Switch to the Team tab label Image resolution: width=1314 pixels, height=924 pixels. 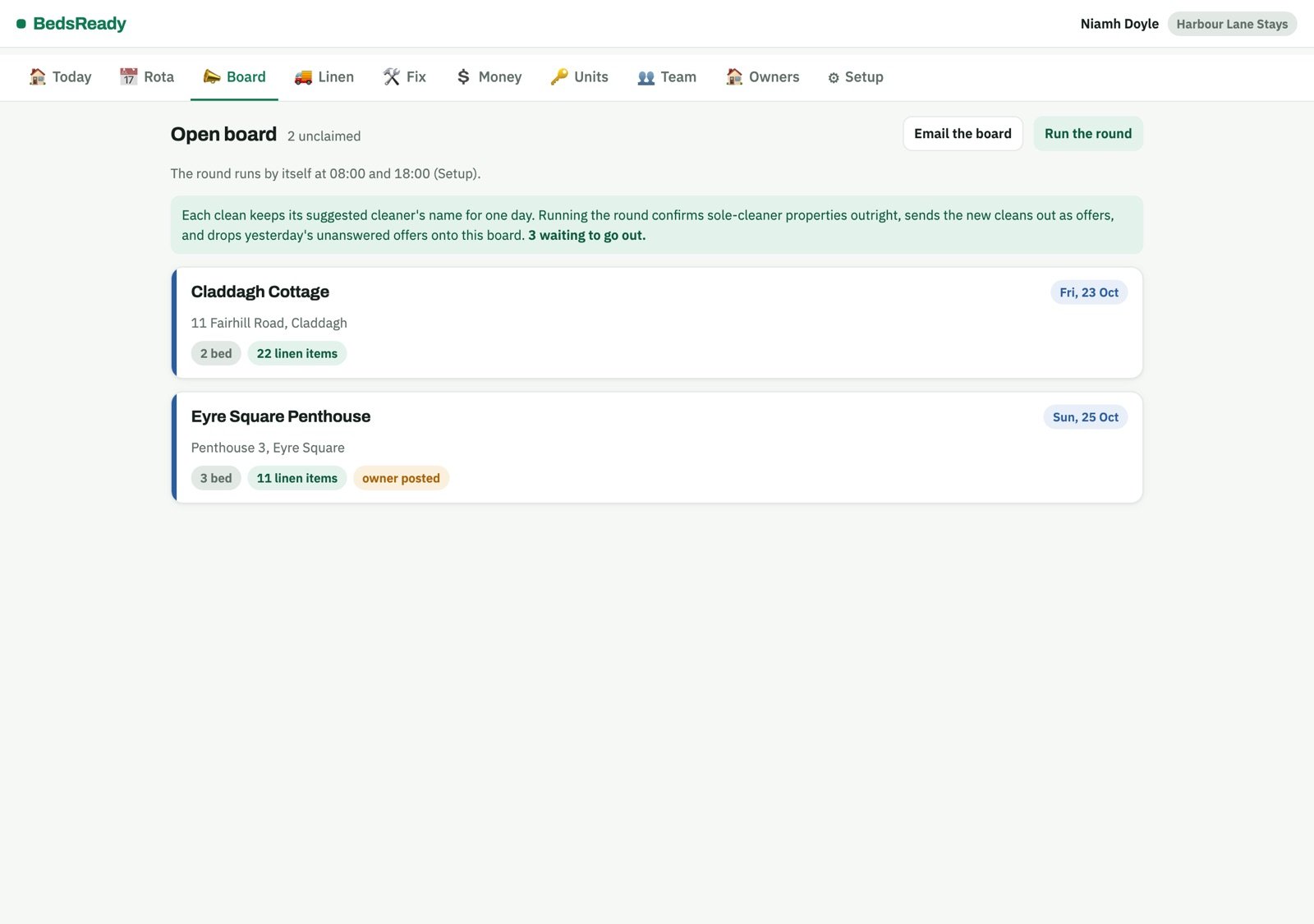(678, 77)
